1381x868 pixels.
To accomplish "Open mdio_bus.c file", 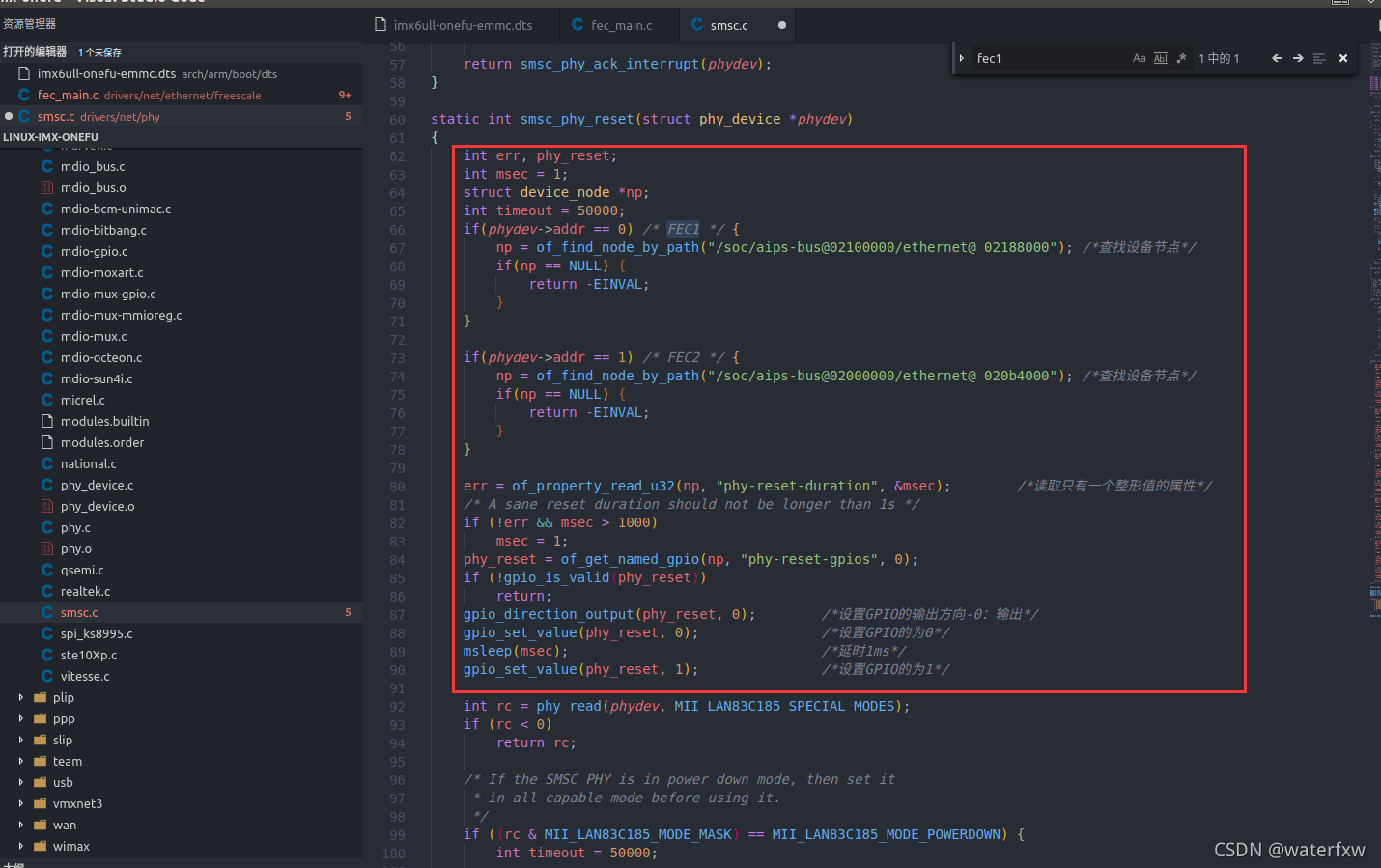I will [182, 166].
